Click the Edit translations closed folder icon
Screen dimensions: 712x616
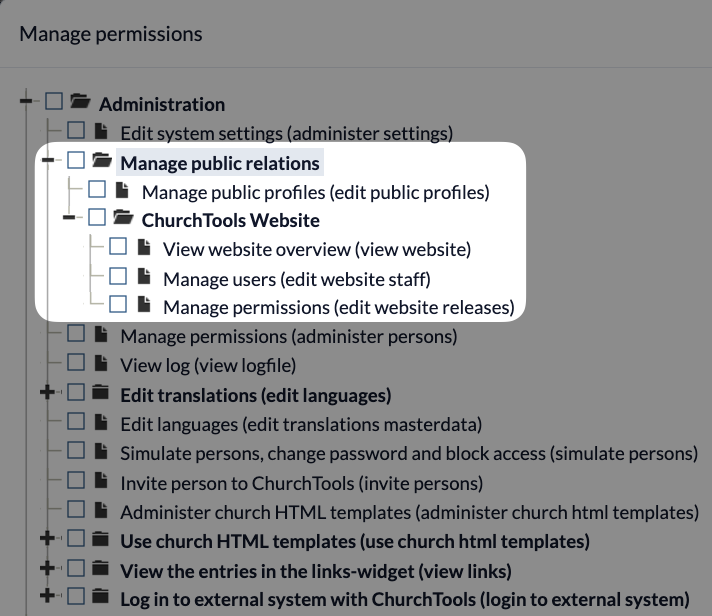[x=100, y=394]
